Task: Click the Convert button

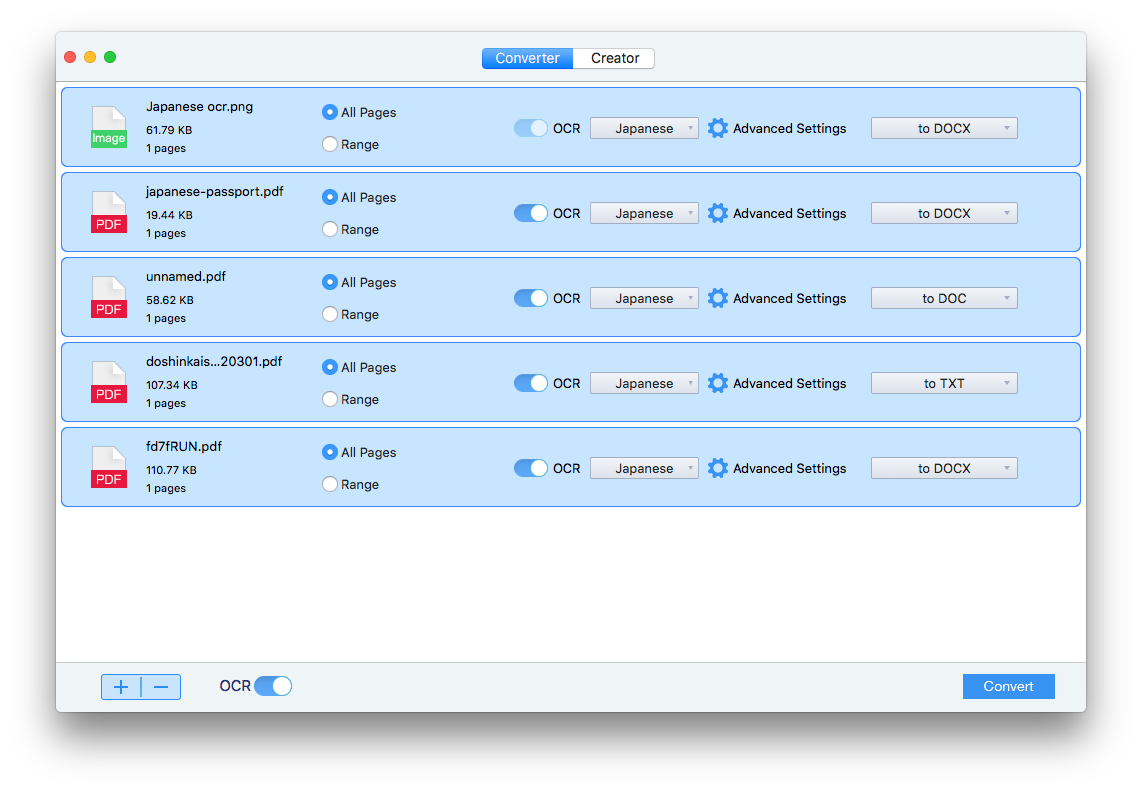Action: click(1008, 686)
